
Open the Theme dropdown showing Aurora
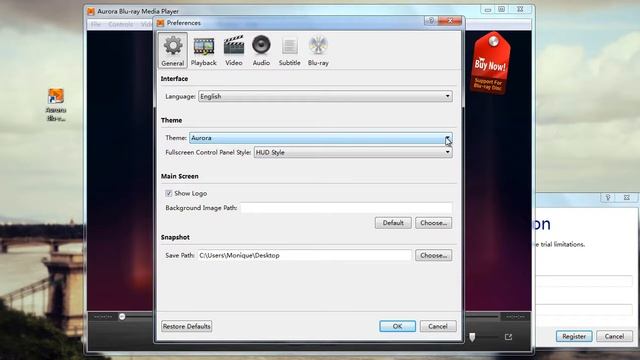pos(321,138)
